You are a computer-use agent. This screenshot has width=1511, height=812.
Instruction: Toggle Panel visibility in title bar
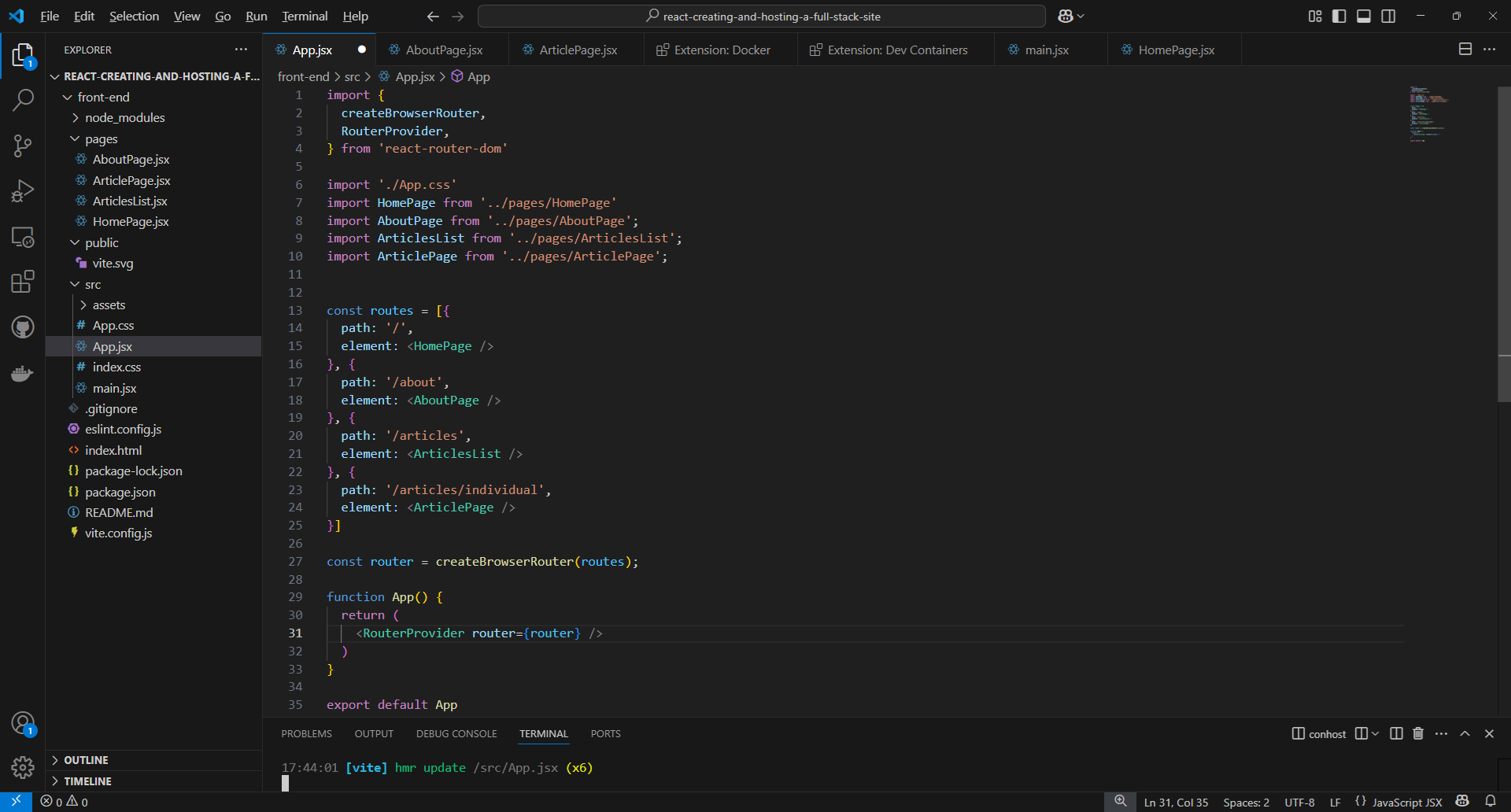1364,16
